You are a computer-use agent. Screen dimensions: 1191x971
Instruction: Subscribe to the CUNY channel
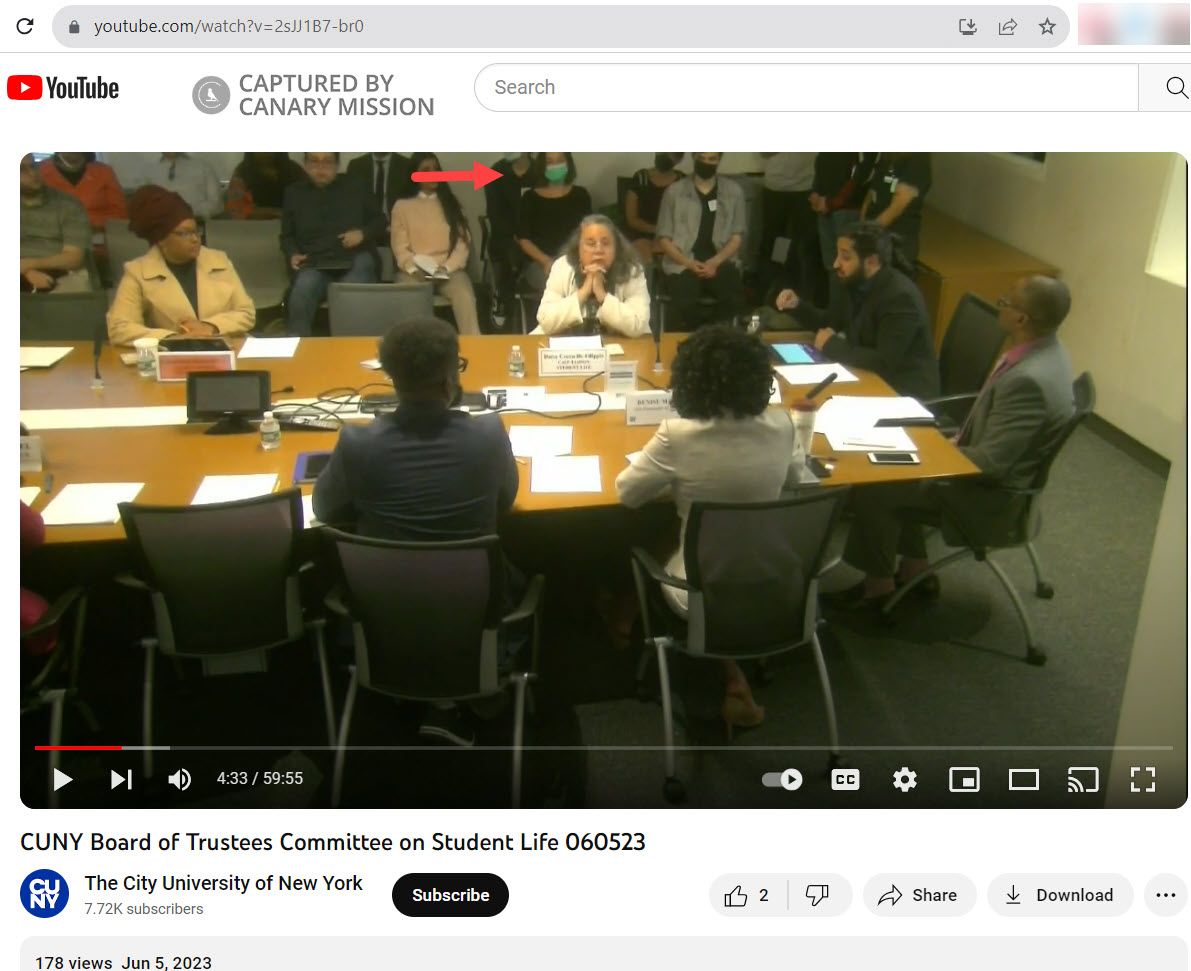click(450, 895)
